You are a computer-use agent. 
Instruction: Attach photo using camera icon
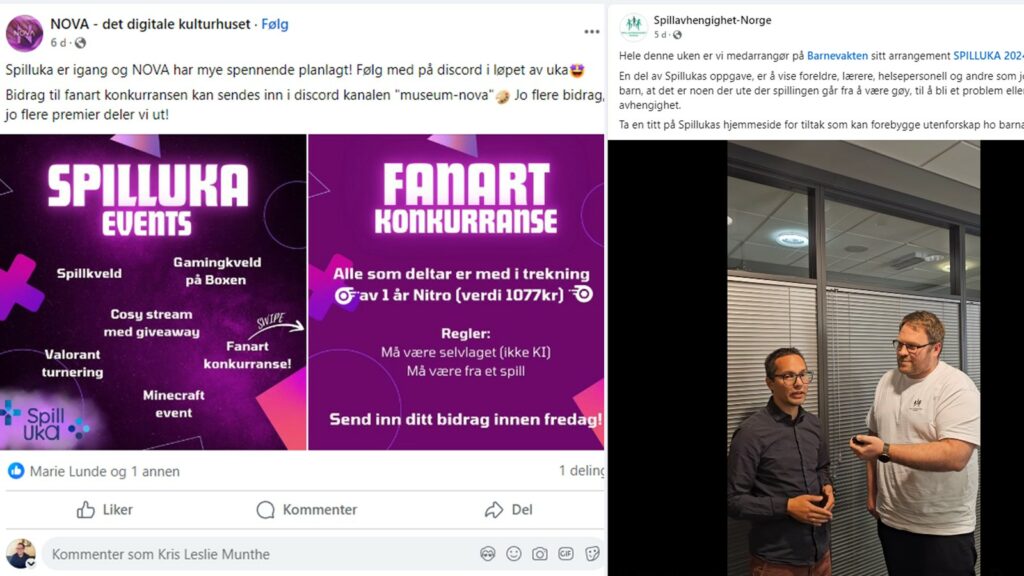(x=539, y=554)
